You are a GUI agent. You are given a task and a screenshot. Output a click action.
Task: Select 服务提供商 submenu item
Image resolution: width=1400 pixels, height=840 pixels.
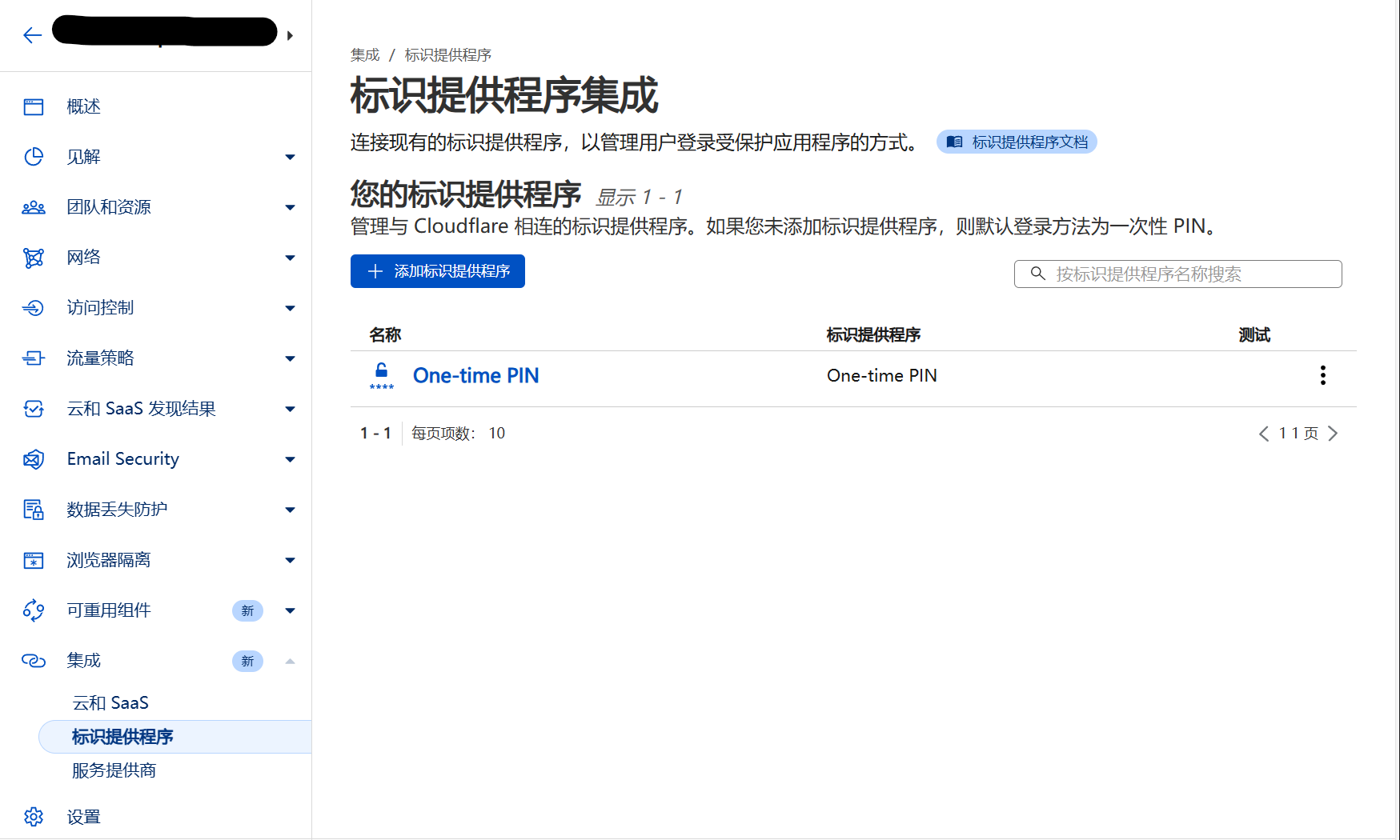[x=114, y=770]
